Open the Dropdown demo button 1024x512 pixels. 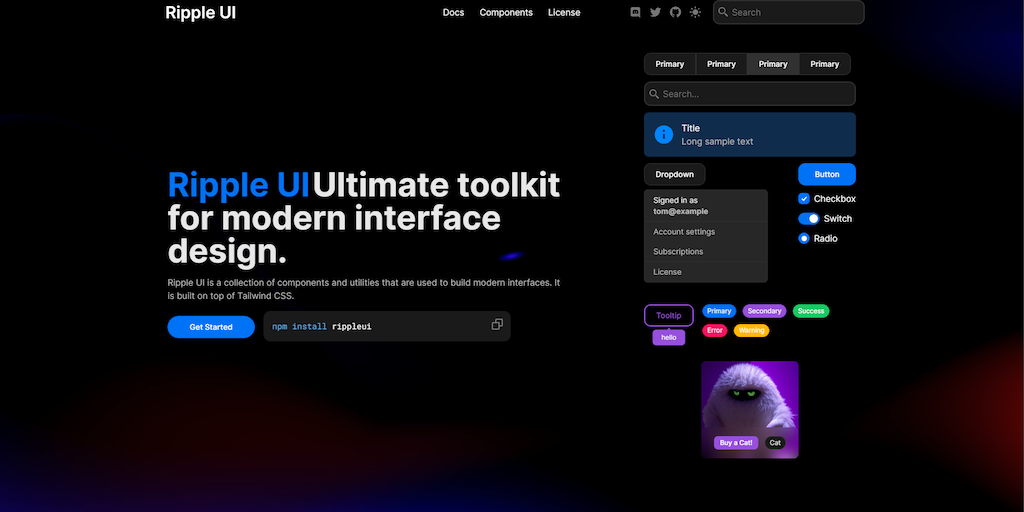tap(675, 174)
